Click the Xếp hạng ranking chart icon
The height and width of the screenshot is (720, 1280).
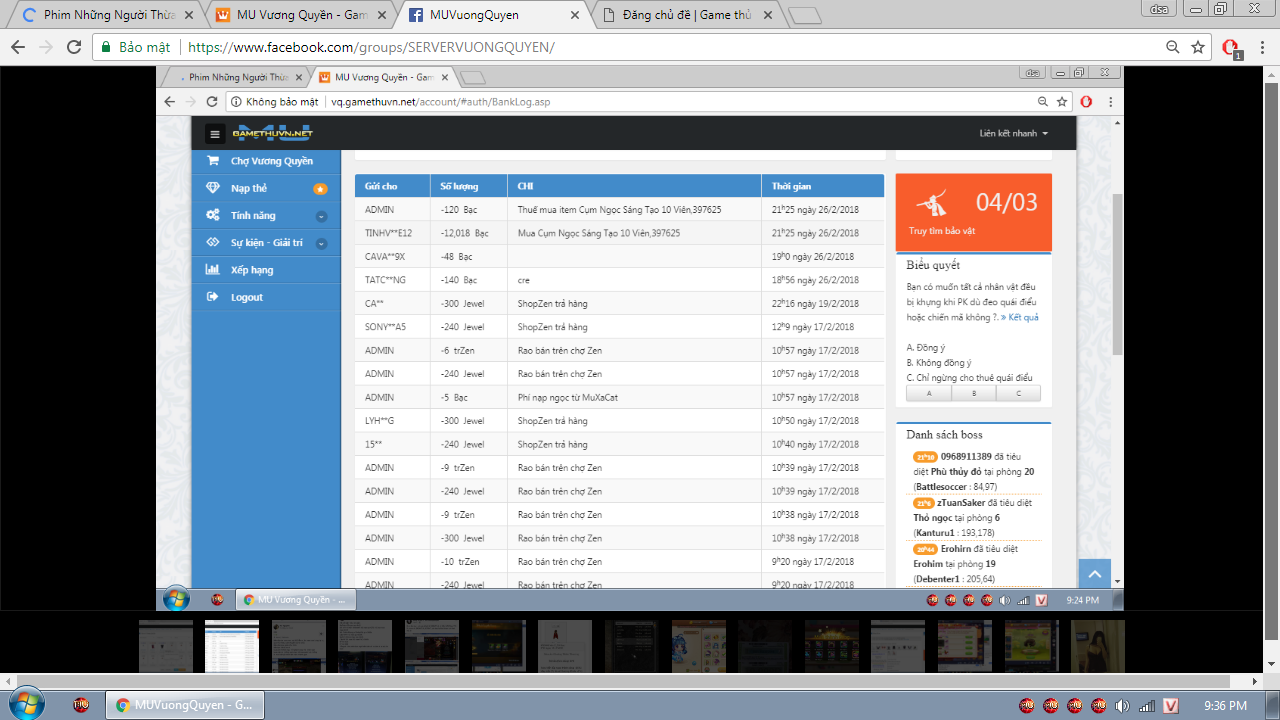212,270
